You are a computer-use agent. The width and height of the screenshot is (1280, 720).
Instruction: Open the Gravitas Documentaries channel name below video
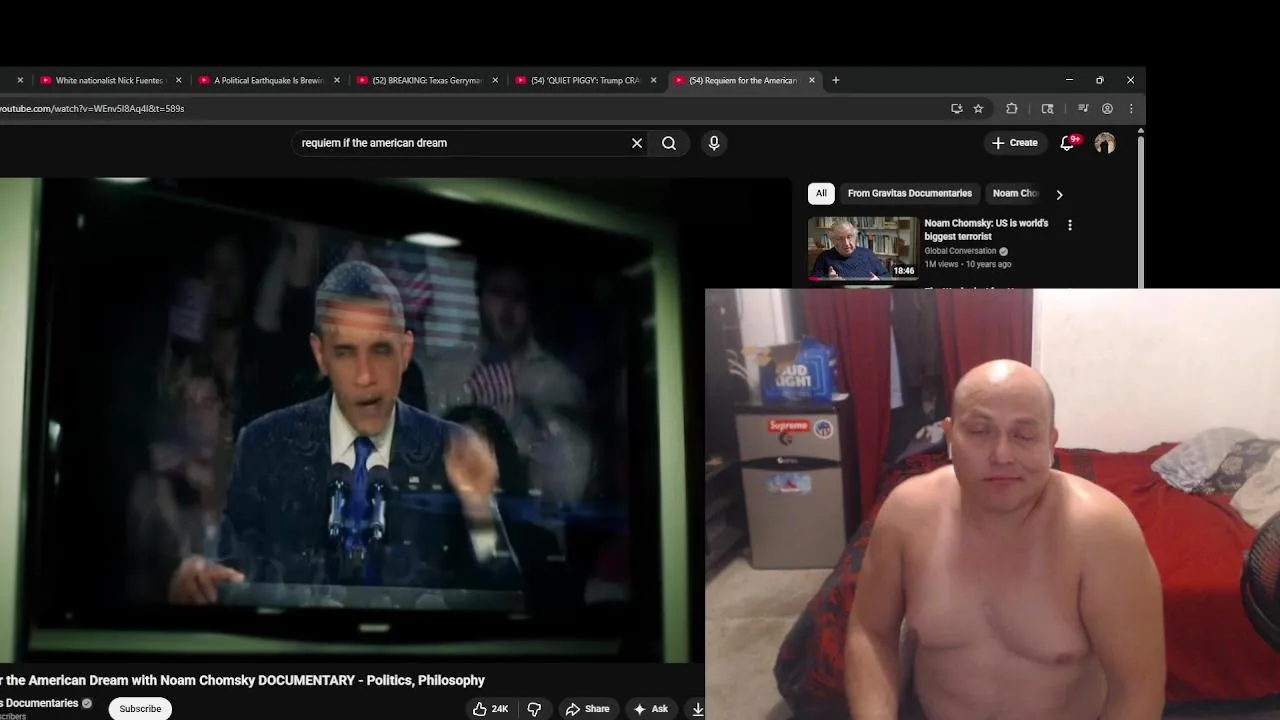click(x=39, y=703)
